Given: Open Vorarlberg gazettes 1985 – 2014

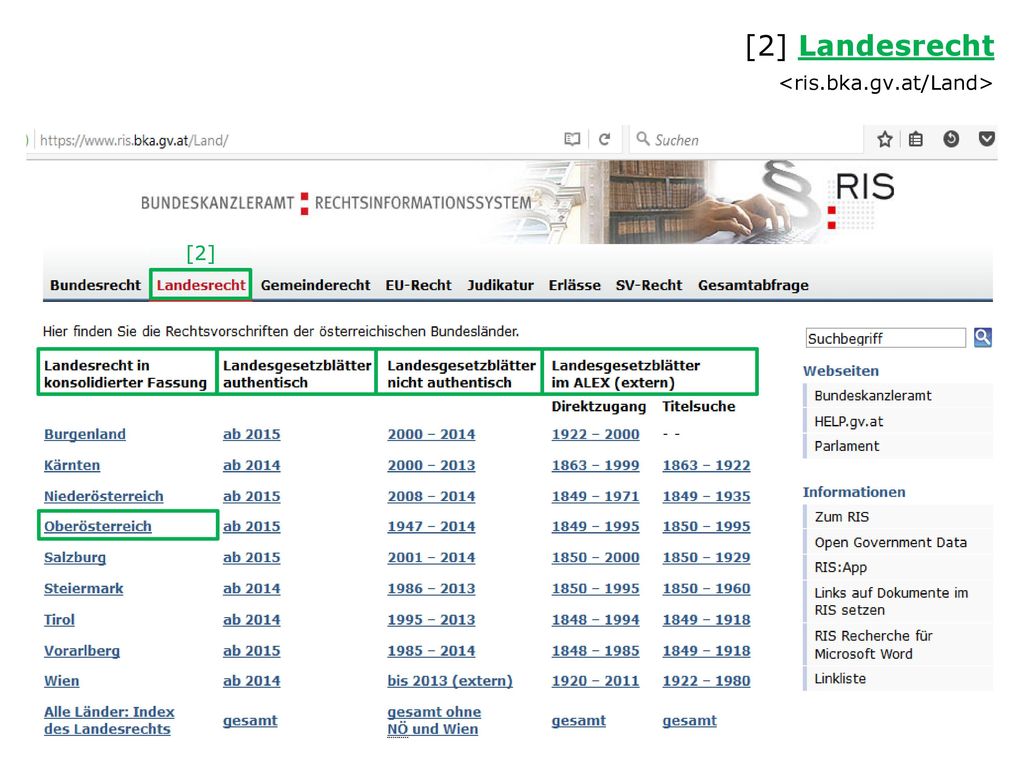Looking at the screenshot, I should (431, 651).
